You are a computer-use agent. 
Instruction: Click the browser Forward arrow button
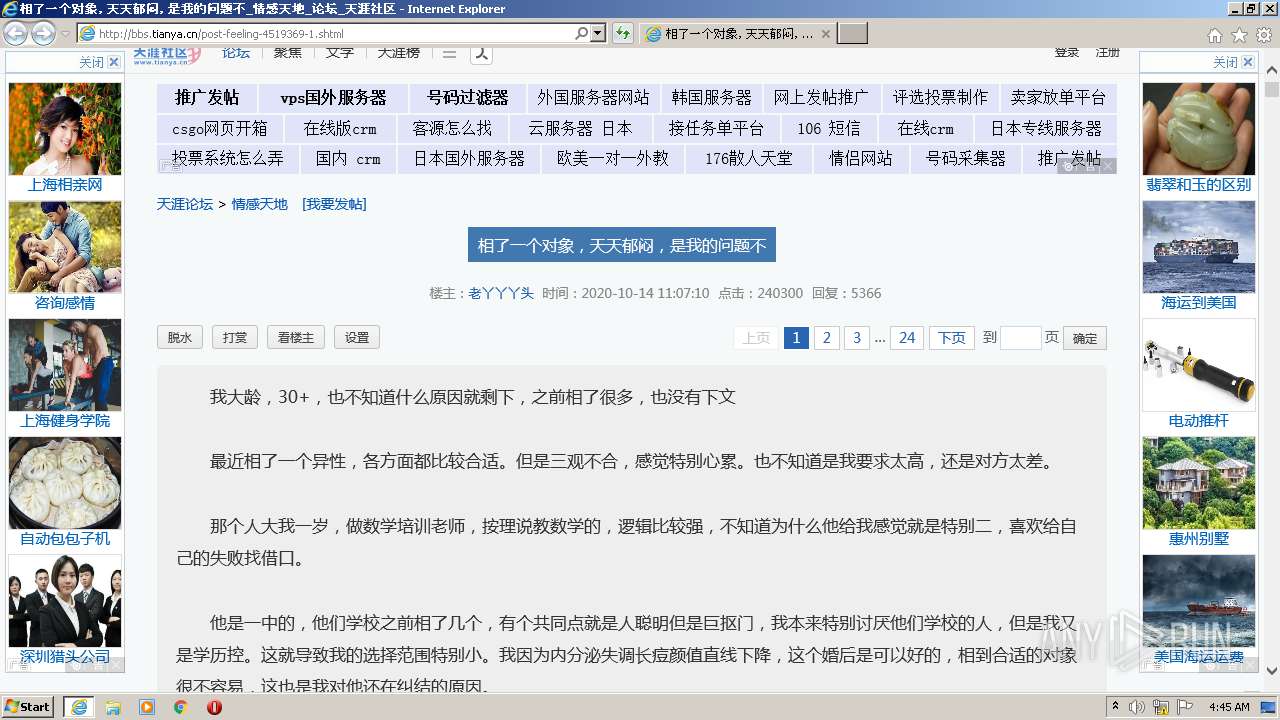43,33
